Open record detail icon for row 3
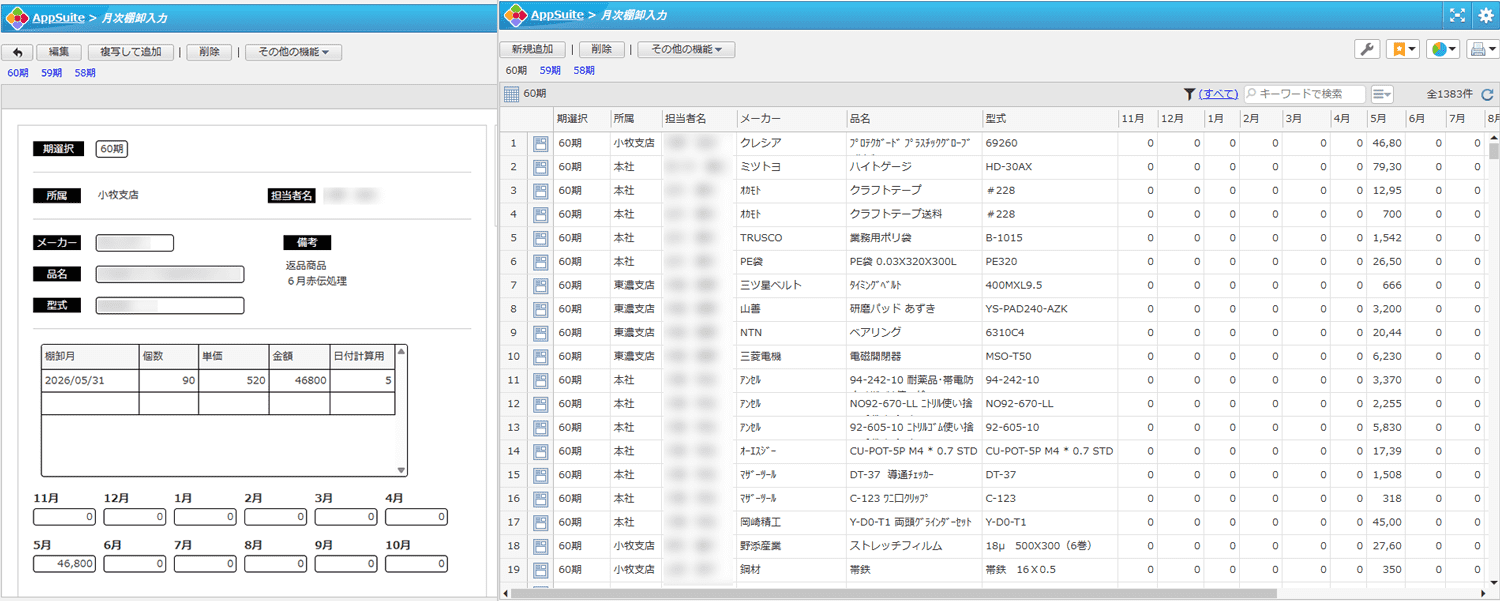This screenshot has width=1500, height=601. tap(540, 190)
